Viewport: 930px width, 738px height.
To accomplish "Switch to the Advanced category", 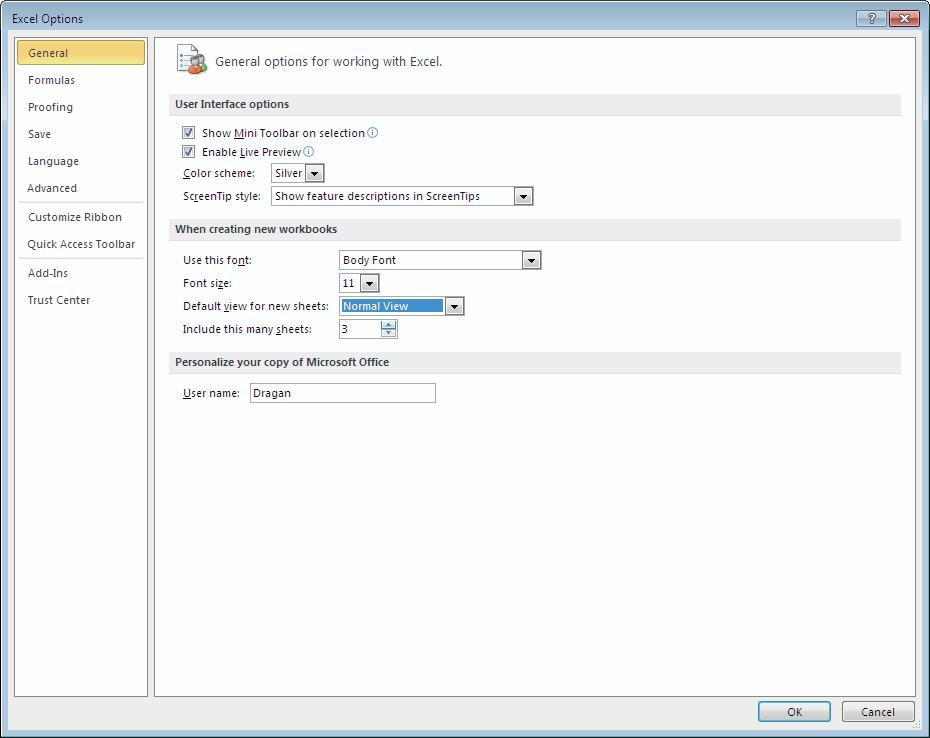I will (x=81, y=188).
